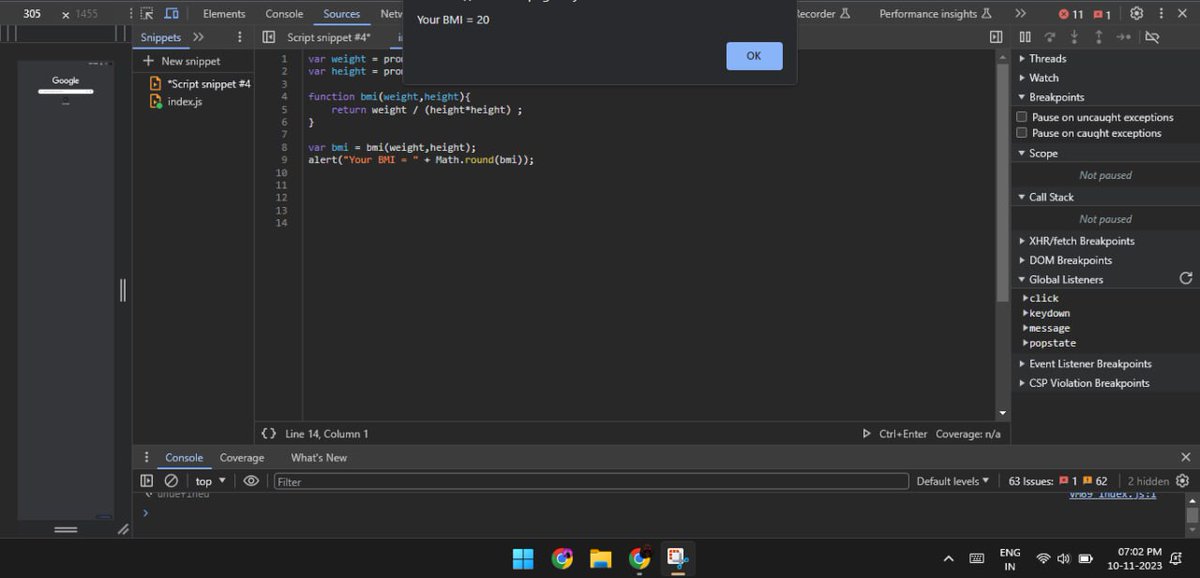Image resolution: width=1200 pixels, height=578 pixels.
Task: Click the 1 issue flag badge
Action: pyautogui.click(x=1102, y=14)
